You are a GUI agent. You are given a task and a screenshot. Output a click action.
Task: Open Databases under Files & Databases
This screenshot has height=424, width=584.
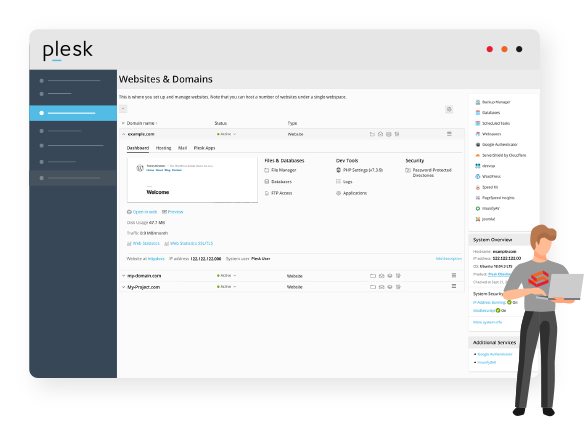click(x=278, y=181)
